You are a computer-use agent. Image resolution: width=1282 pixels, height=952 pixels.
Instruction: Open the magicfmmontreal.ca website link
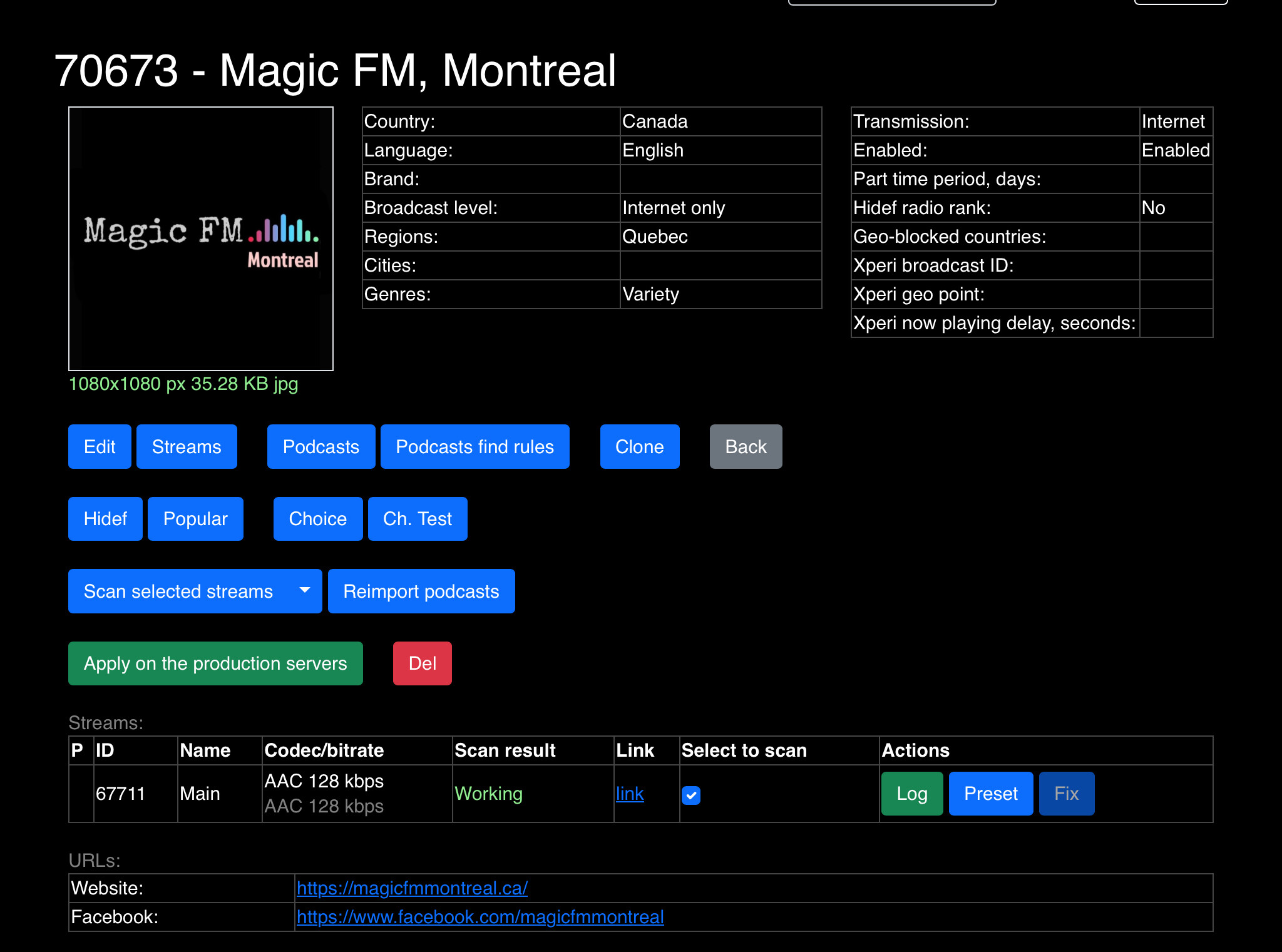[x=412, y=888]
